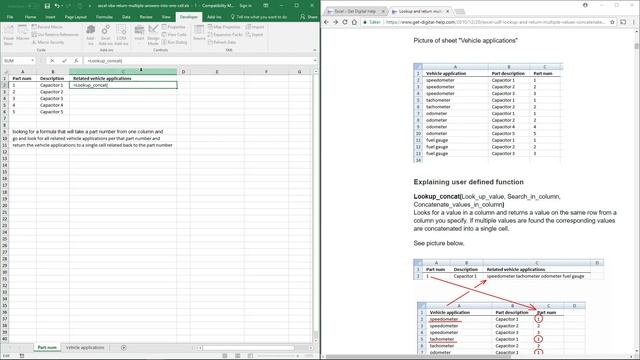Screen dimensions: 640x360
Task: Switch to the Page Layout tab
Action: coord(76,17)
